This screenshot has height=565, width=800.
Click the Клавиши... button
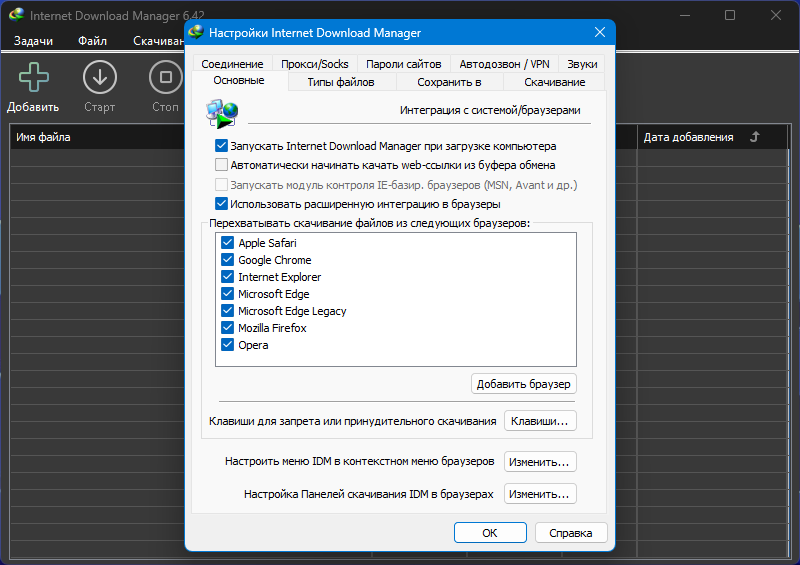coord(540,421)
